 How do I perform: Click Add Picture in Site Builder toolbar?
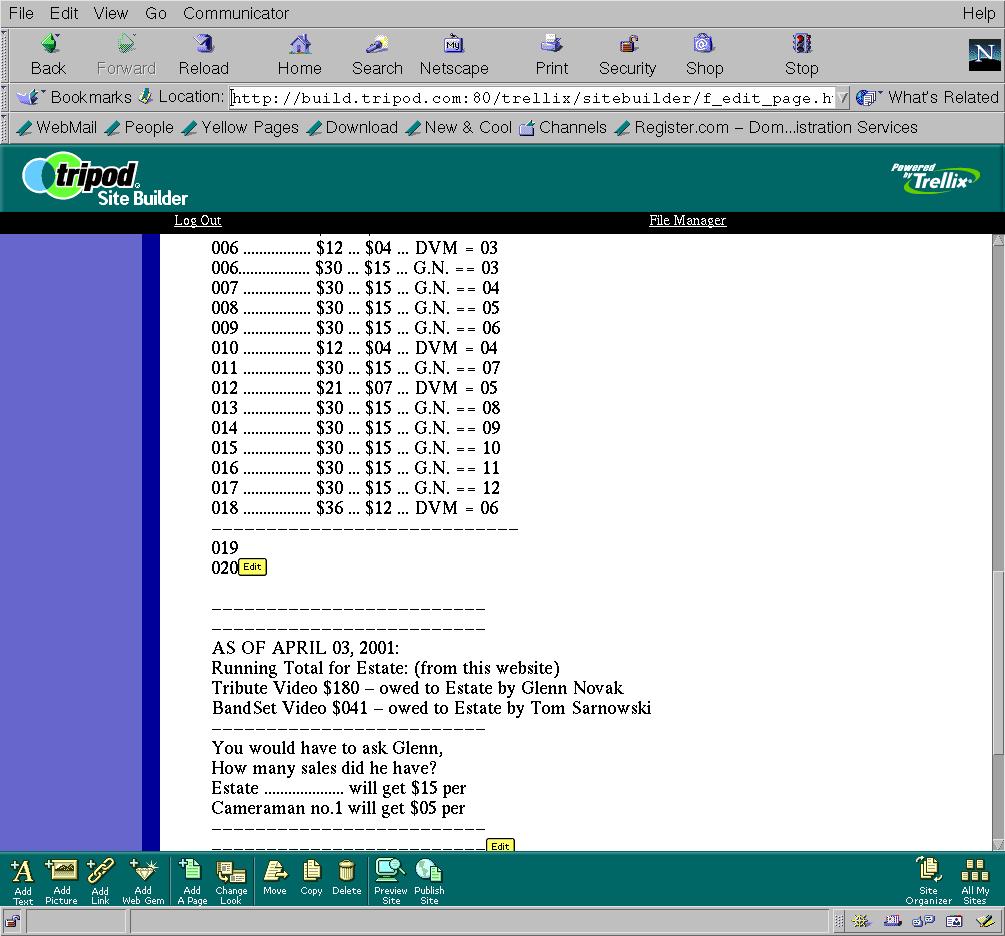tap(62, 882)
